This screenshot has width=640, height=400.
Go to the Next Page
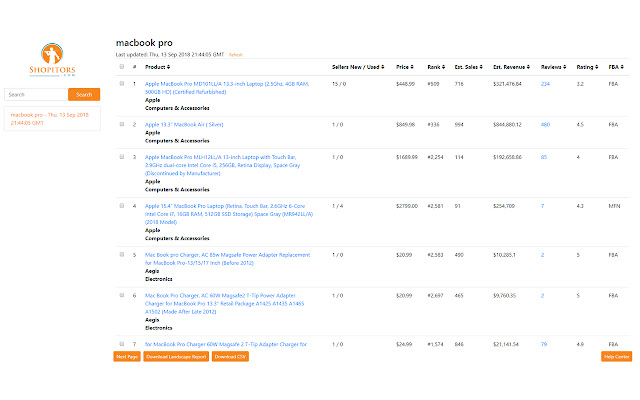pos(127,357)
